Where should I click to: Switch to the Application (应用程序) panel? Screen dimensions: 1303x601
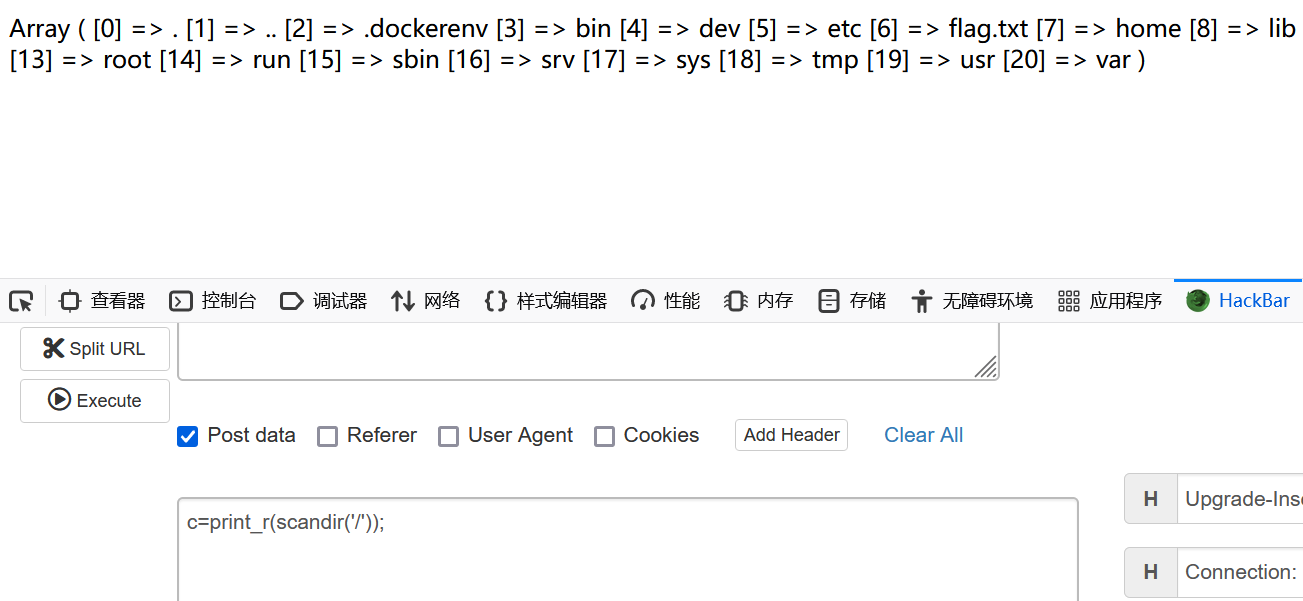coord(1110,301)
